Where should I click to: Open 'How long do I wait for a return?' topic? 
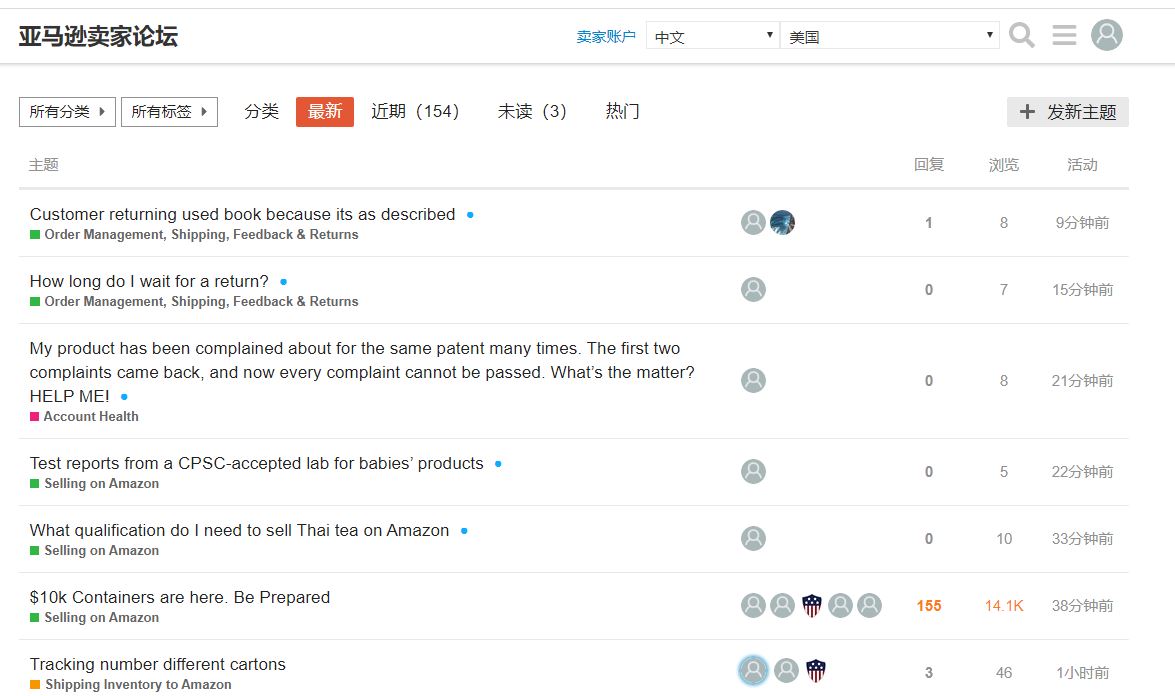(149, 282)
